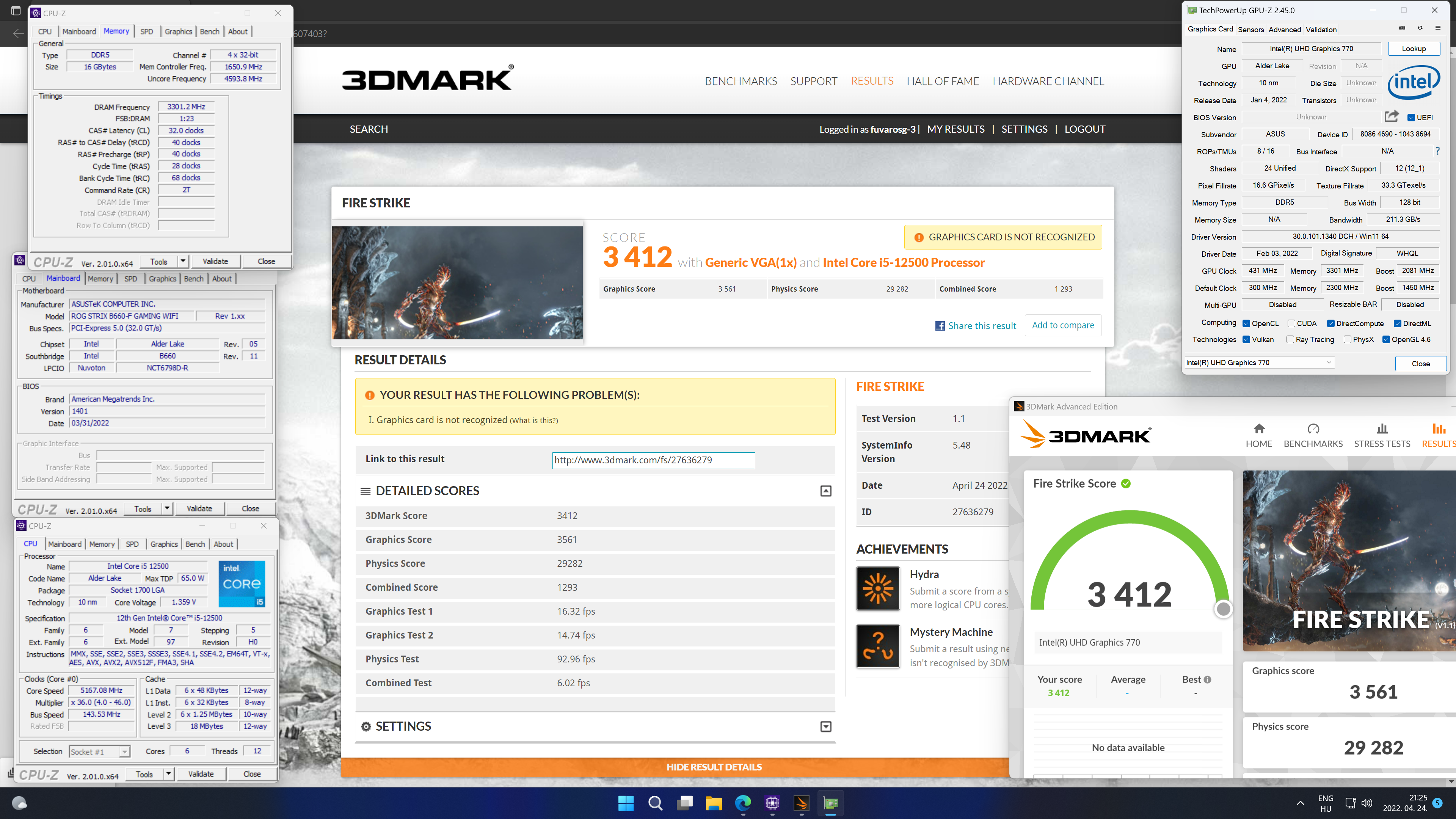
Task: Switch to the 3DMark app in the taskbar
Action: point(802,803)
